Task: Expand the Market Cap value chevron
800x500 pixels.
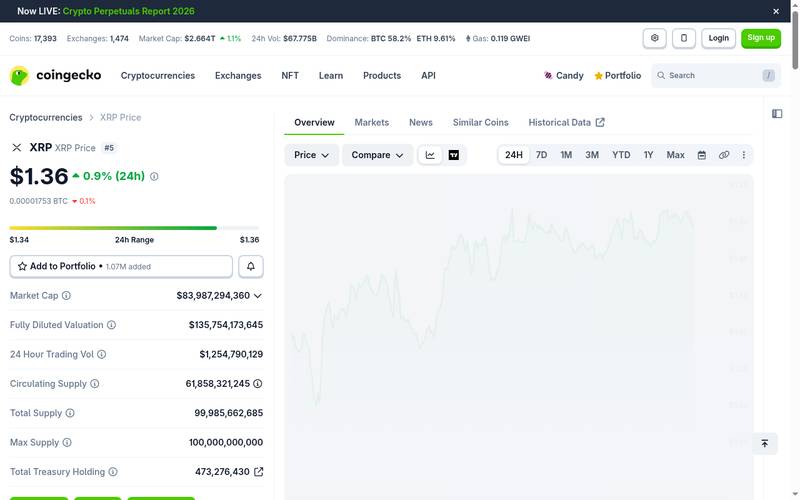Action: coord(258,295)
